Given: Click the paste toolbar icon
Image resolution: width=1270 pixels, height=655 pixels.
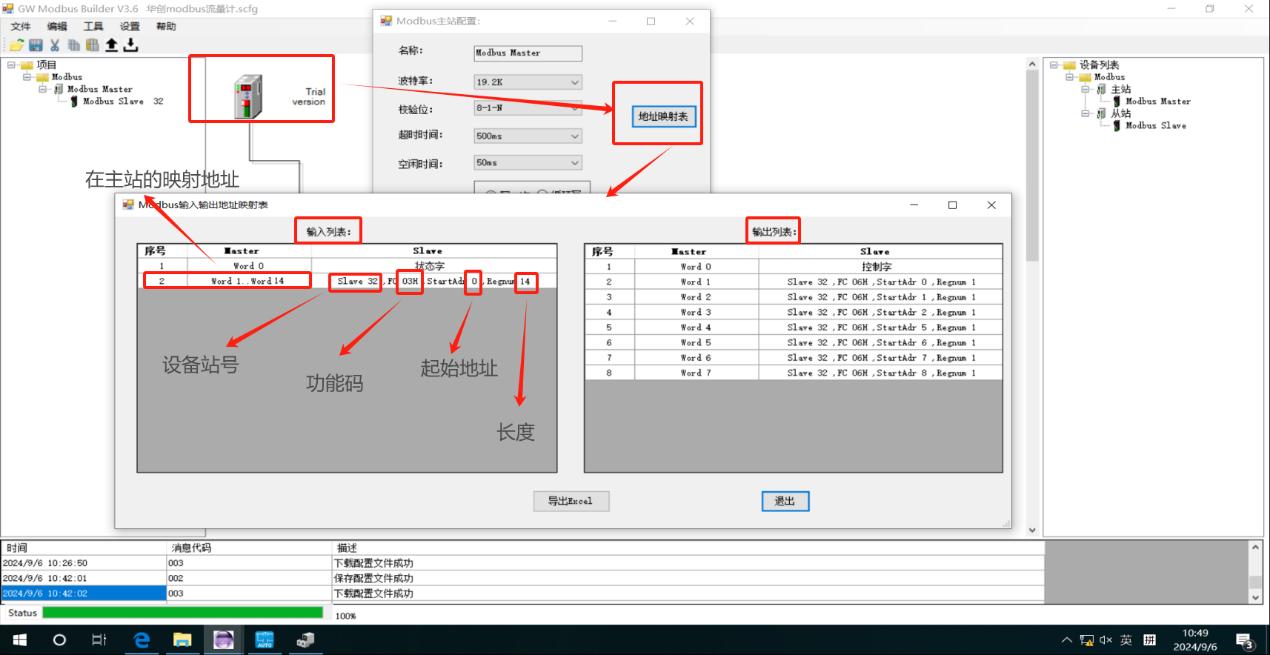Looking at the screenshot, I should pos(92,45).
